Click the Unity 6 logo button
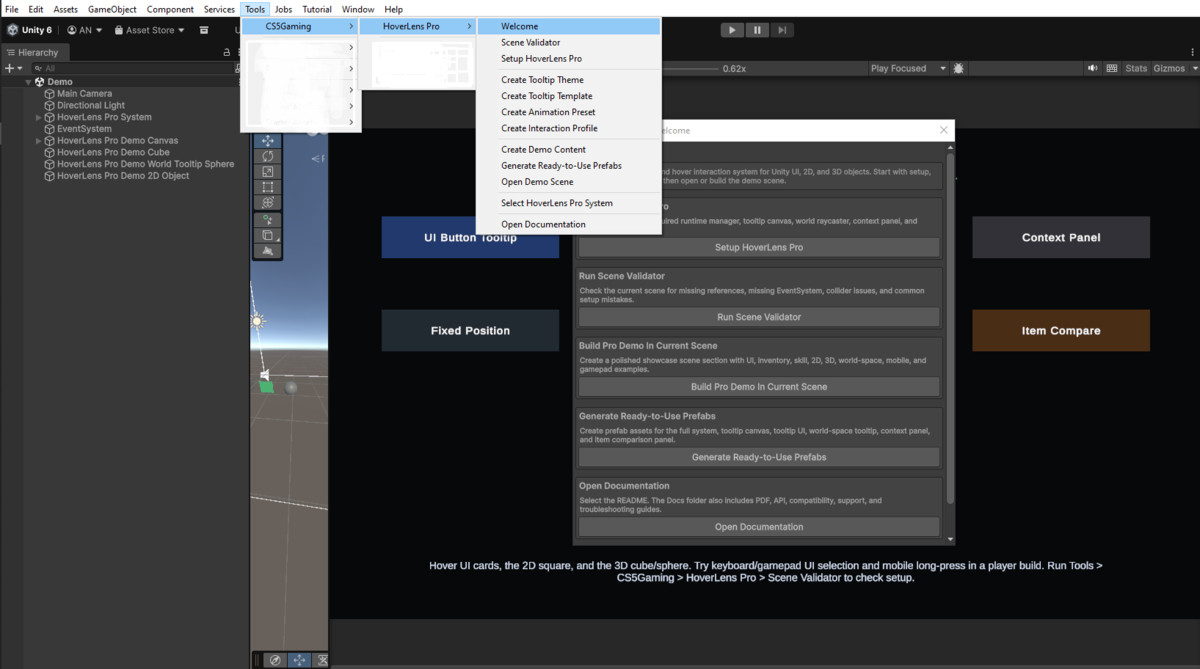The width and height of the screenshot is (1200, 669). point(30,30)
